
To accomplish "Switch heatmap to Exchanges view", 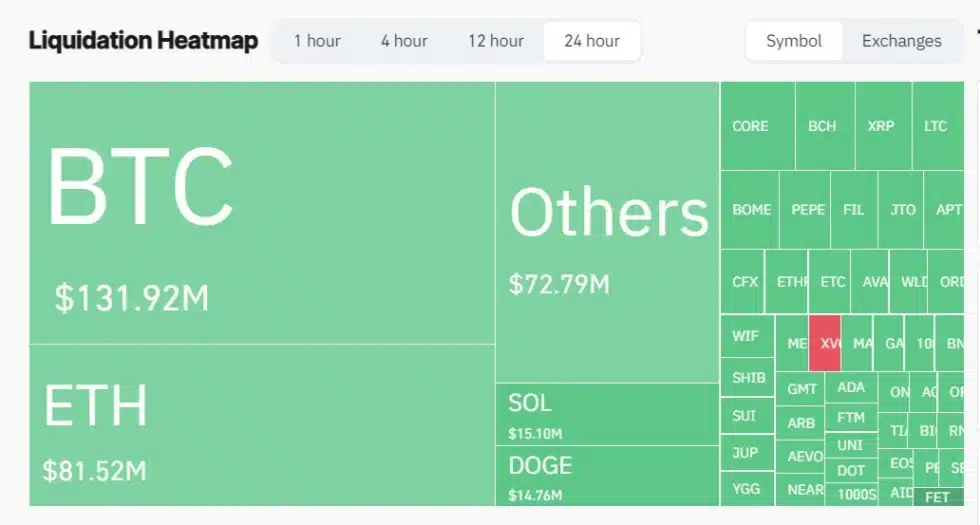I will tap(901, 41).
